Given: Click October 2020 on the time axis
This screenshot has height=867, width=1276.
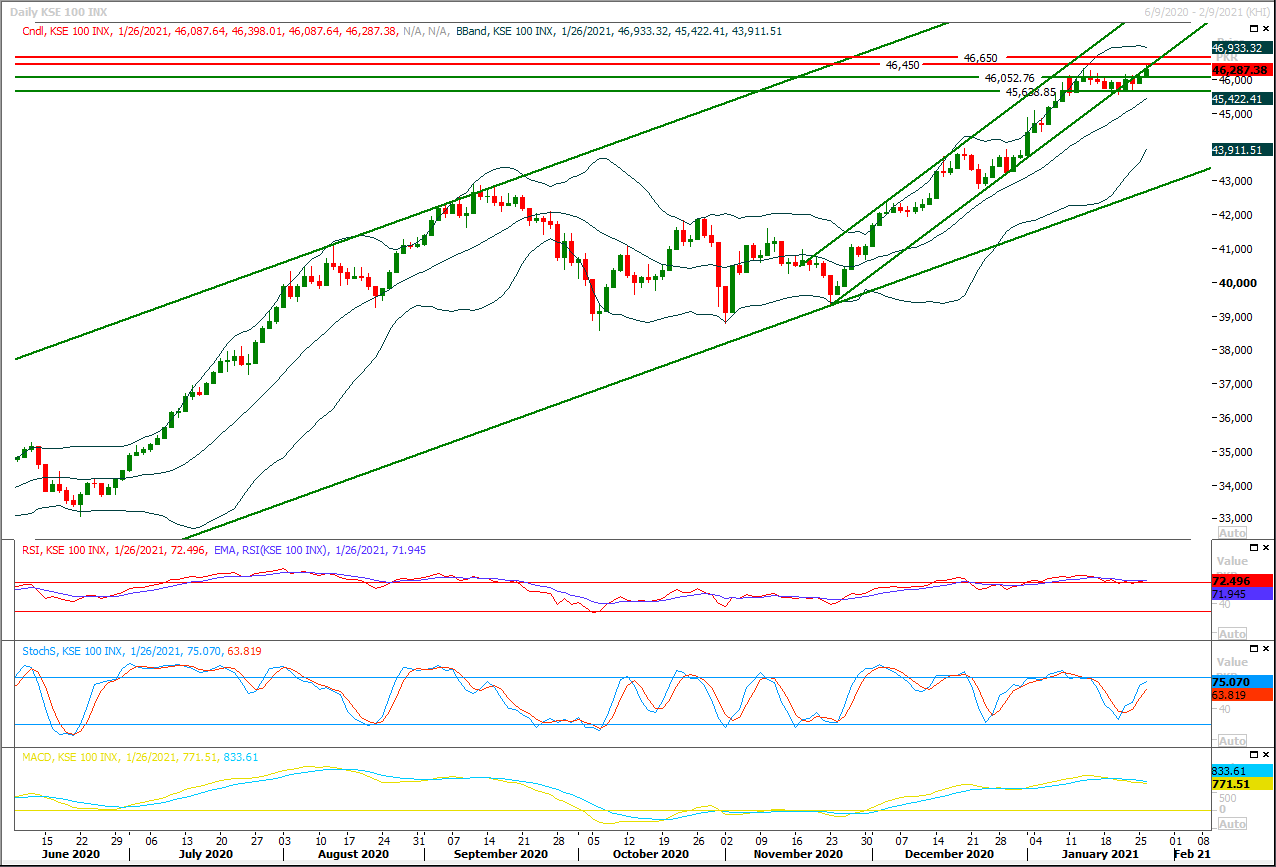Looking at the screenshot, I should pyautogui.click(x=650, y=855).
